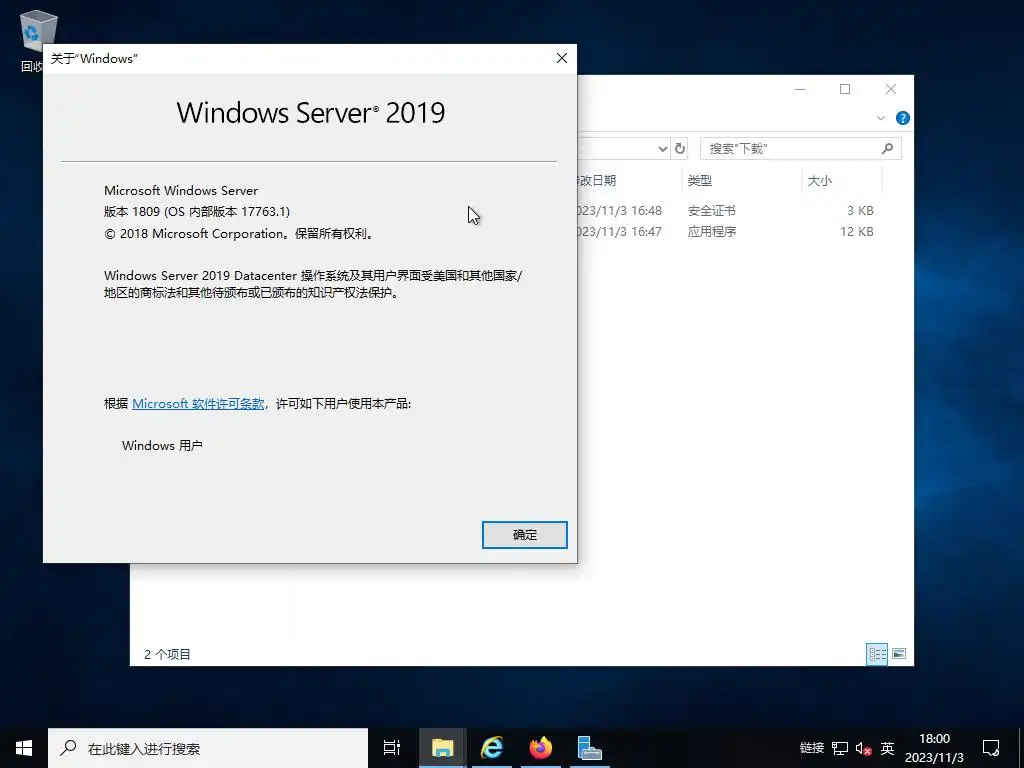
Task: Click the 链接 tray text
Action: (x=812, y=748)
